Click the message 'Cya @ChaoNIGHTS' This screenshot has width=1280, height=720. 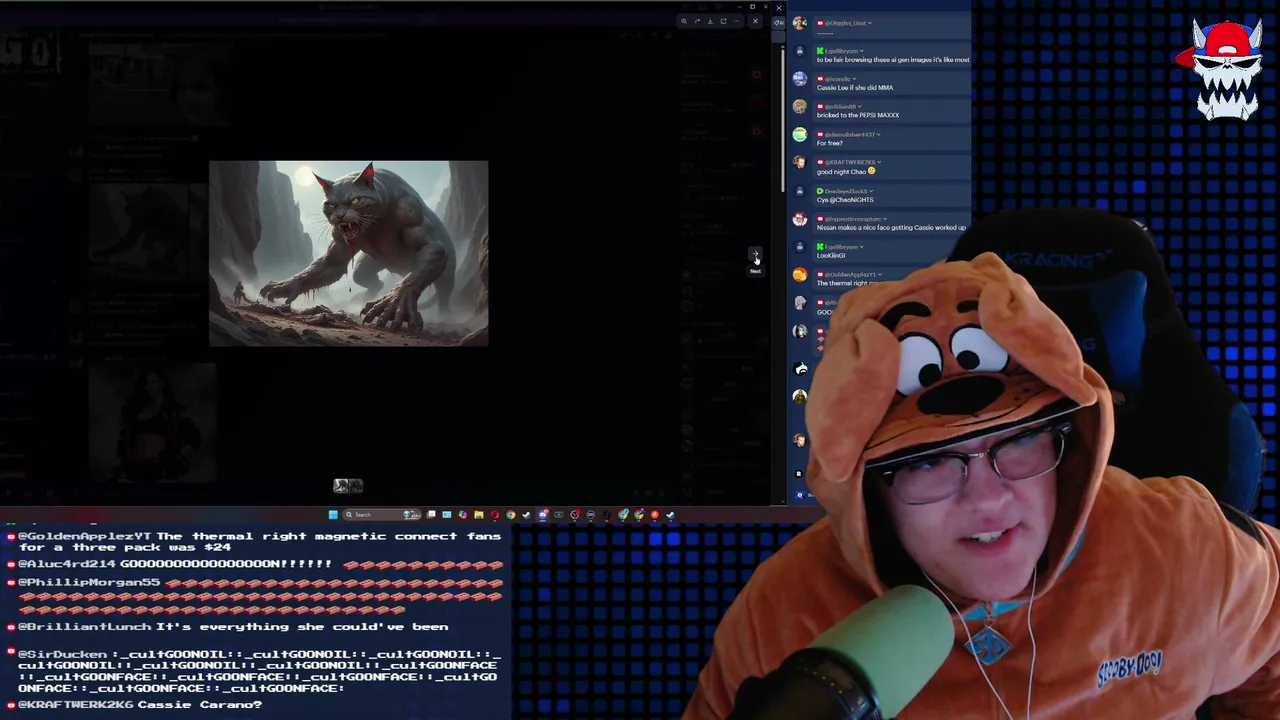845,200
